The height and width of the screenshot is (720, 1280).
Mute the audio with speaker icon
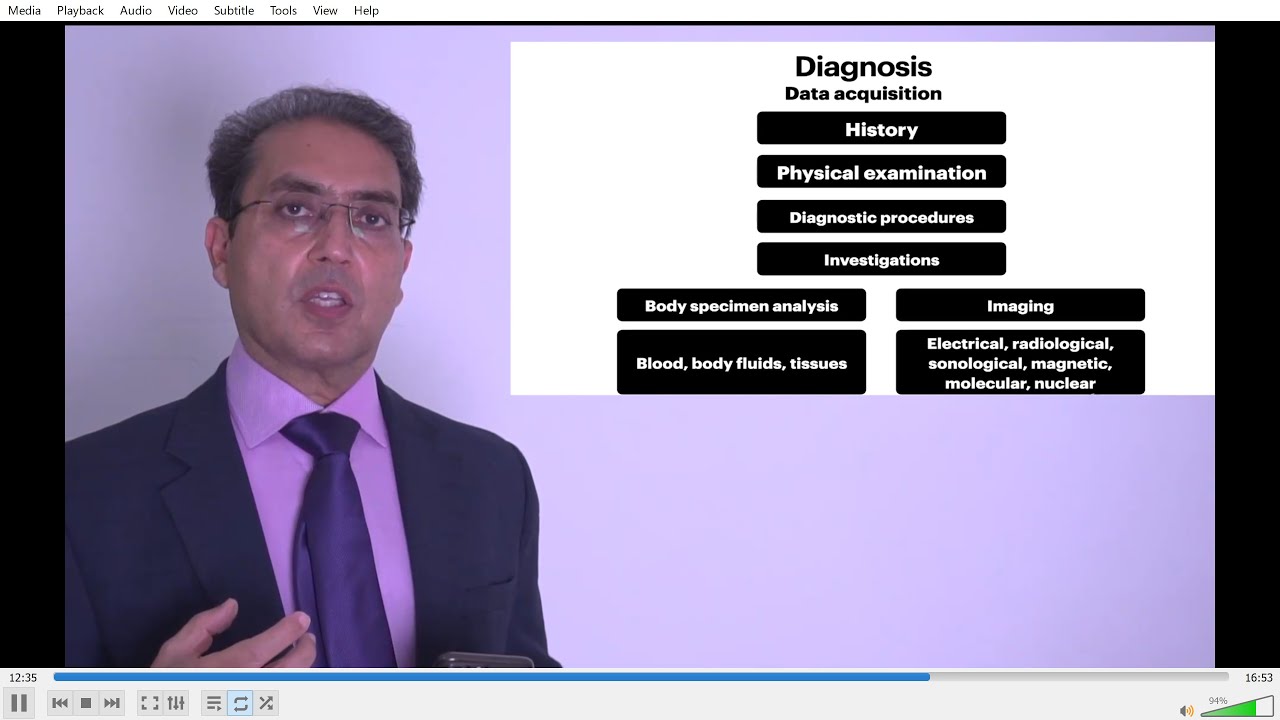click(1187, 710)
